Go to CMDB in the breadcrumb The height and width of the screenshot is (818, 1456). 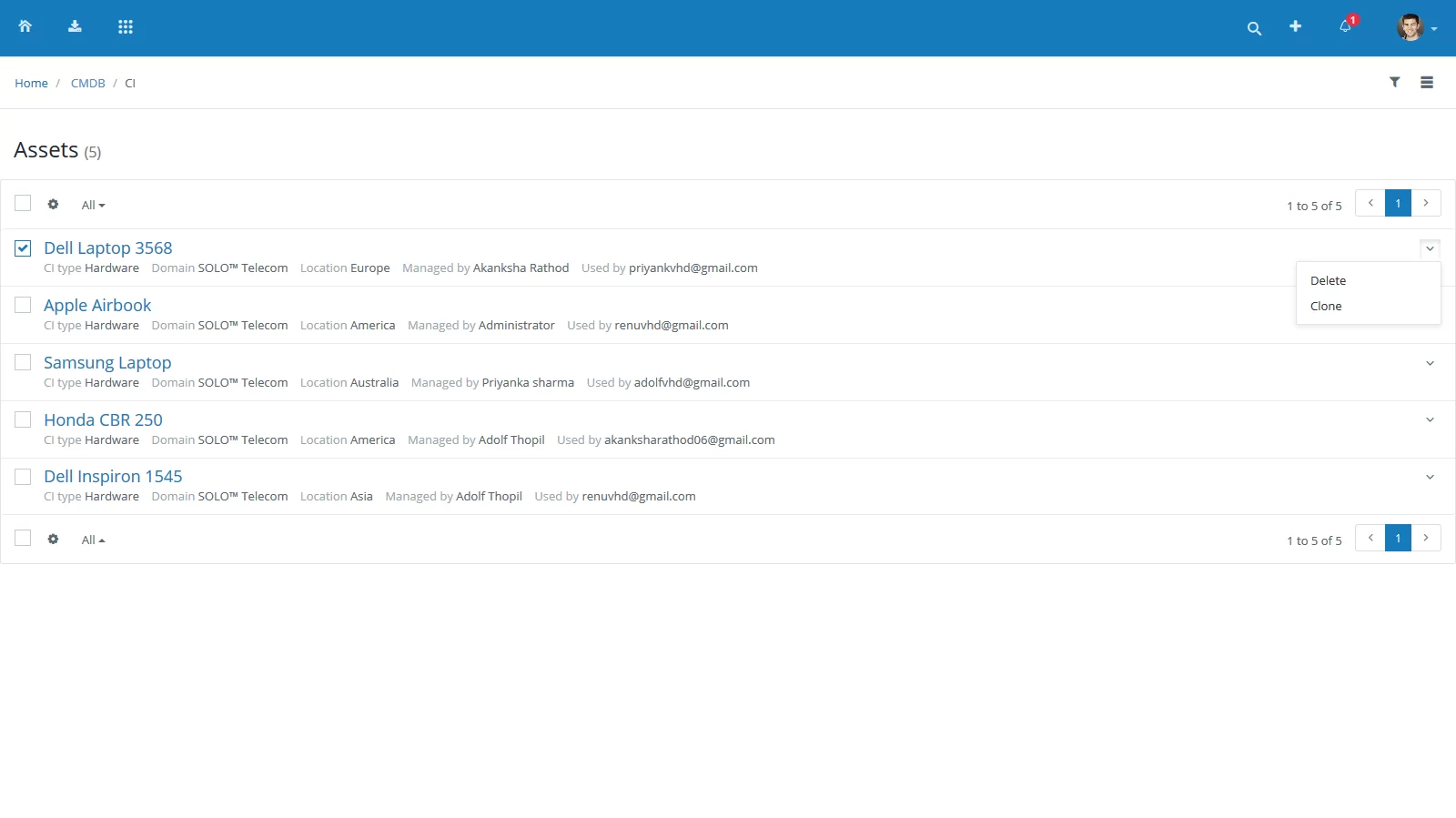(88, 83)
